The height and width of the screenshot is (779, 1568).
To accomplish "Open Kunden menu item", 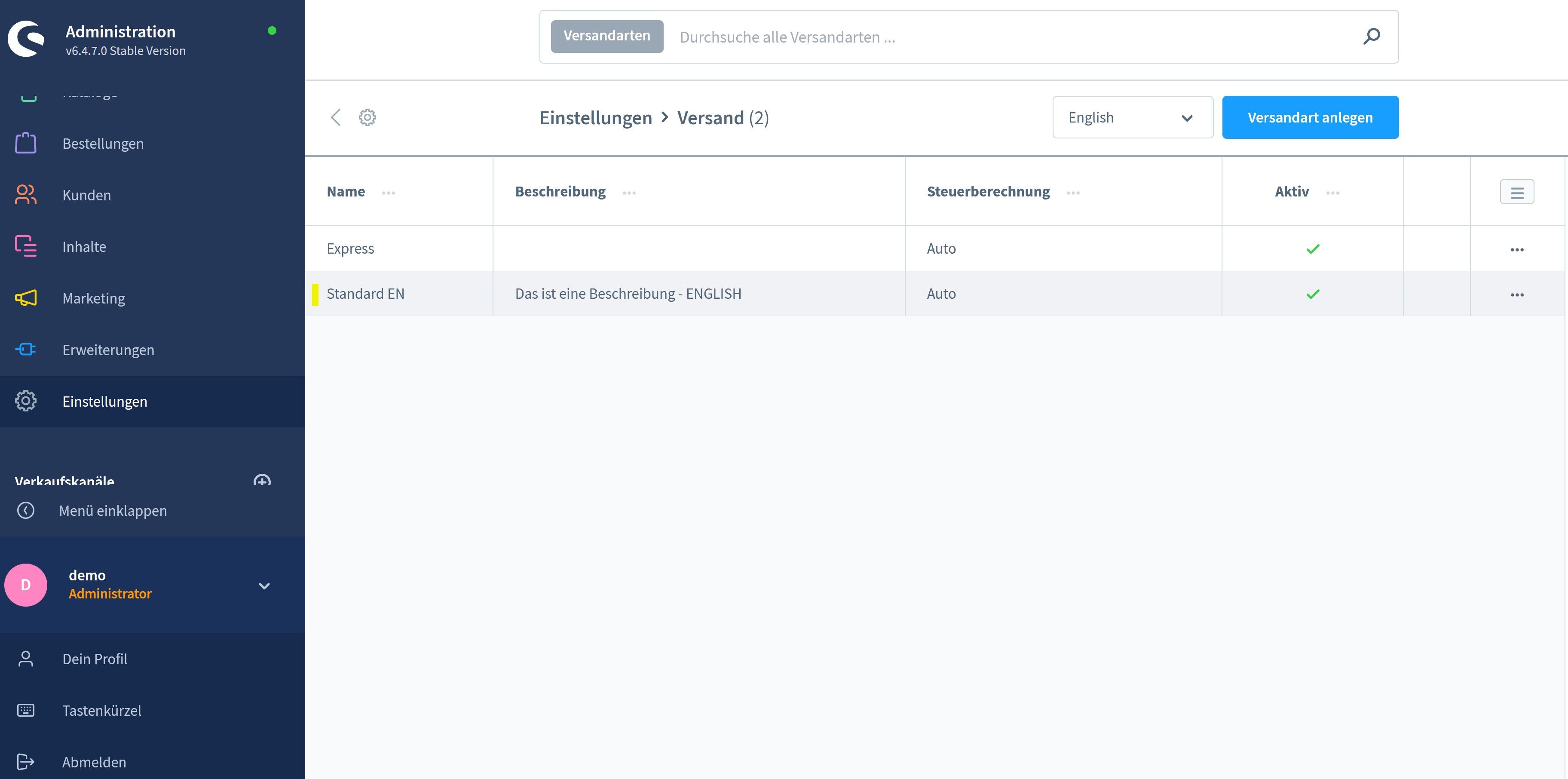I will click(86, 195).
